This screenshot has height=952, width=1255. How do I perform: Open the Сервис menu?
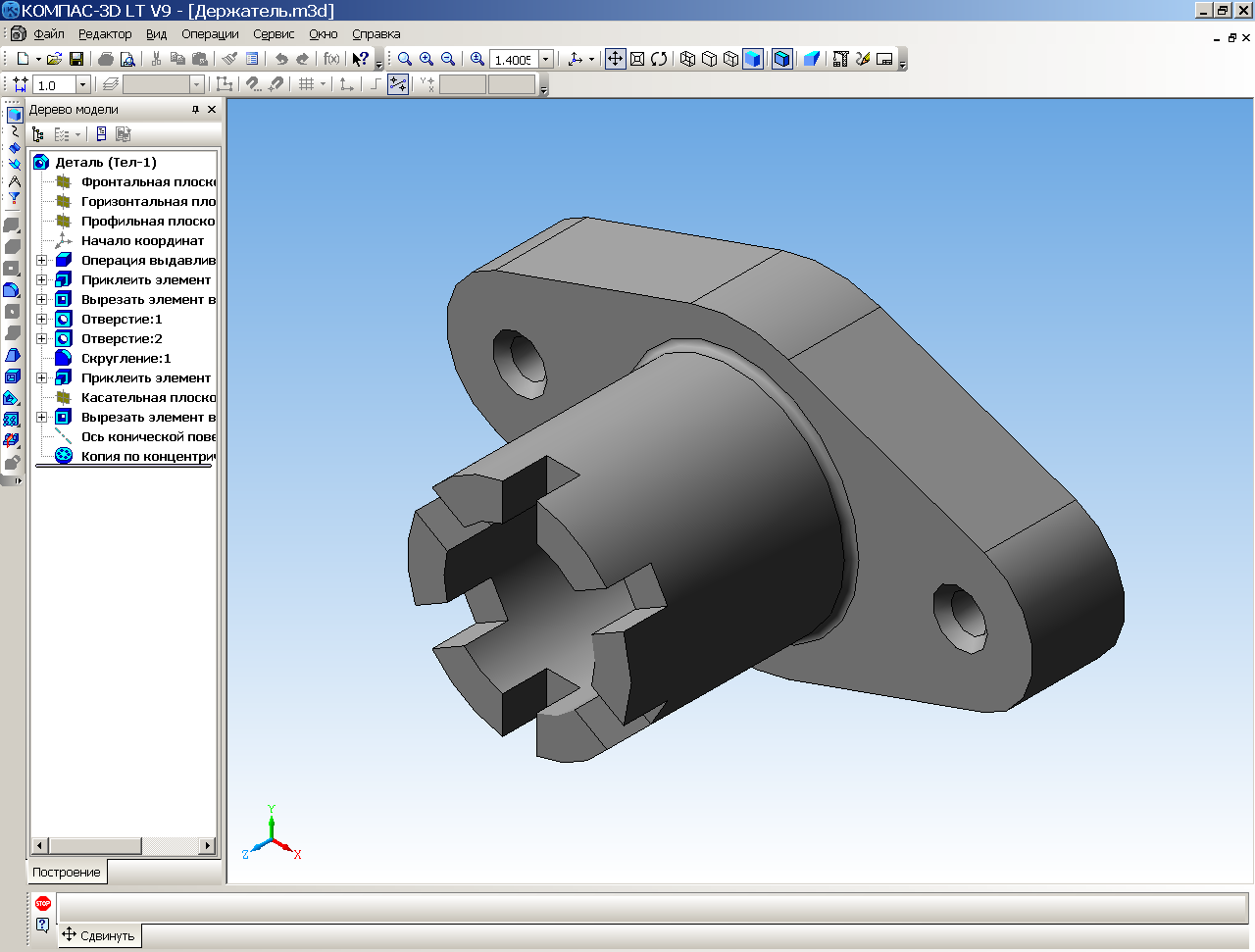(x=274, y=34)
